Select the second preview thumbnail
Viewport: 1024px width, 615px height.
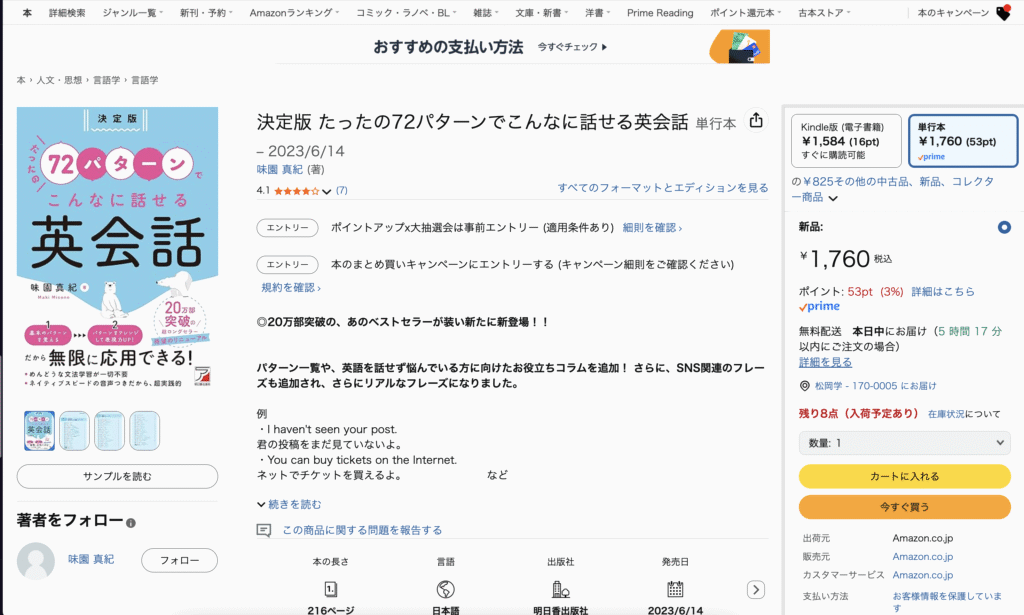tap(74, 431)
